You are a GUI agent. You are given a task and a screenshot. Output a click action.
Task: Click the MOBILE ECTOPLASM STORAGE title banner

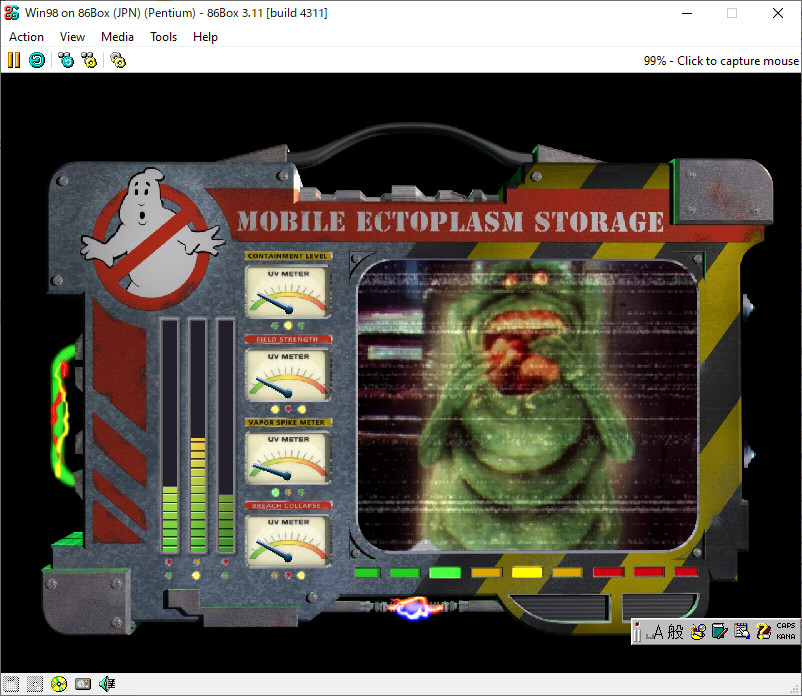[450, 221]
